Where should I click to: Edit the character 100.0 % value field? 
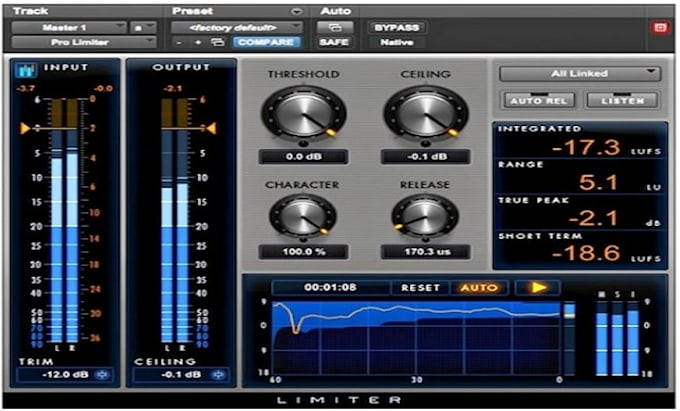tap(304, 252)
